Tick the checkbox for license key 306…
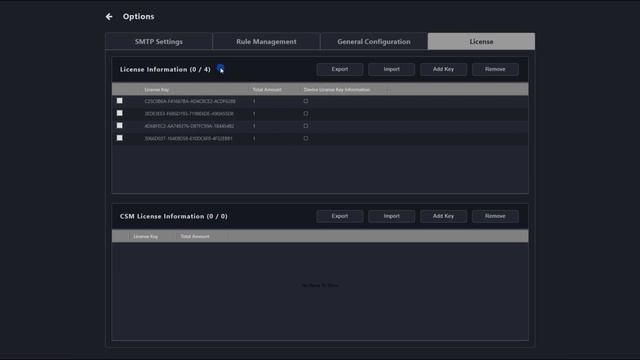Viewport: 640px width, 360px height. click(x=120, y=138)
